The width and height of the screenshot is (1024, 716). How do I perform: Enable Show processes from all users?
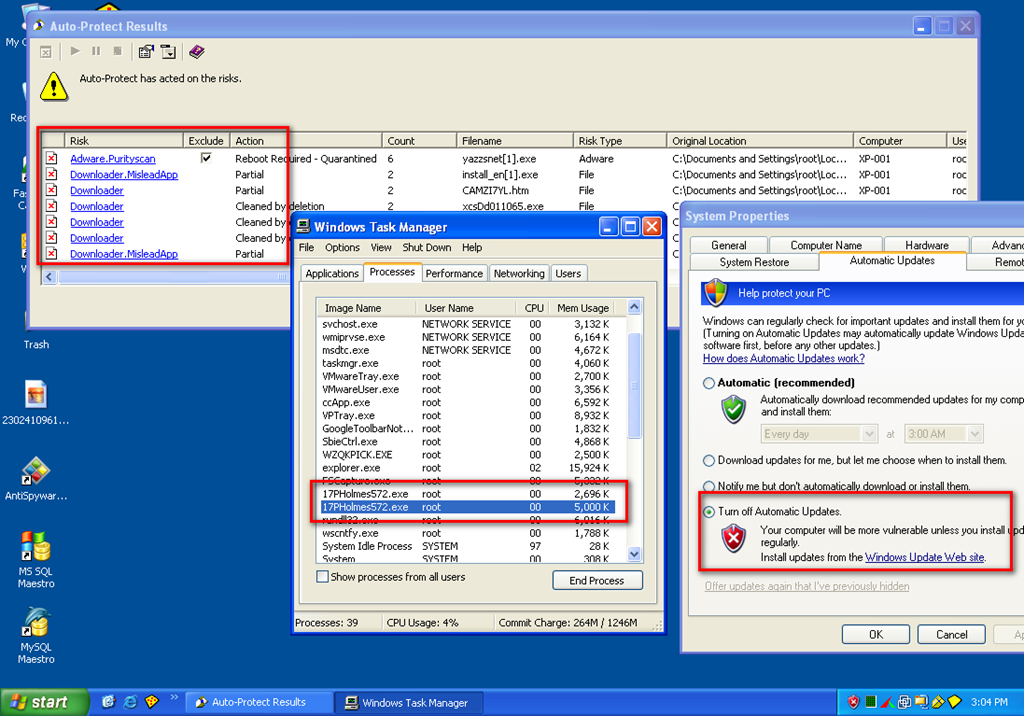point(322,577)
